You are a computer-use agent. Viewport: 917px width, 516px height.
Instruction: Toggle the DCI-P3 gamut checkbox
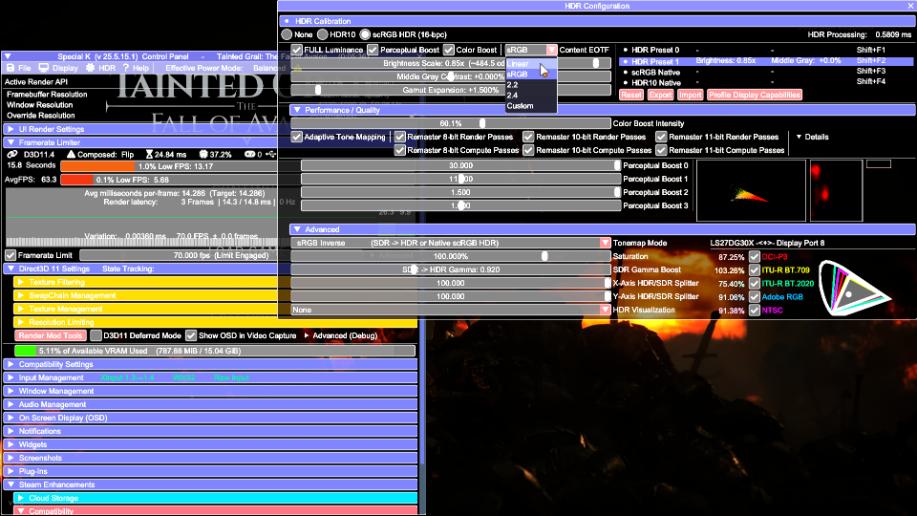pyautogui.click(x=754, y=256)
